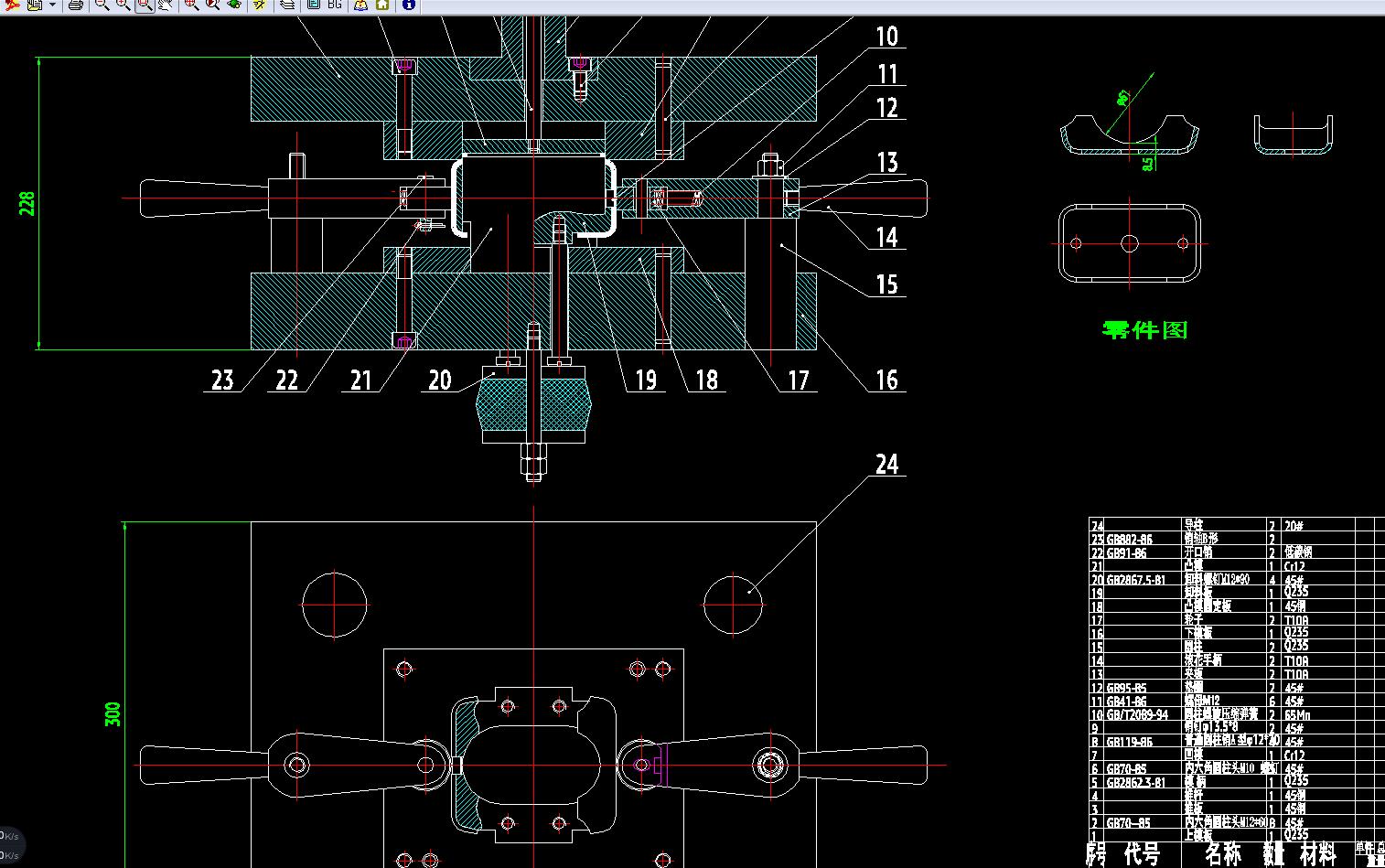Click the green 零件图 caption
Screen dimensions: 1385x868
(1145, 329)
